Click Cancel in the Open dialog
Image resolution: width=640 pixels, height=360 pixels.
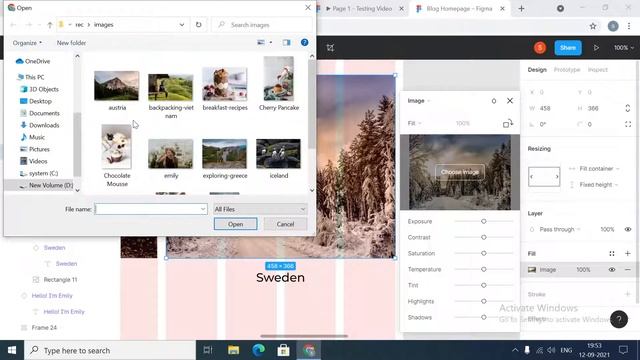point(285,224)
